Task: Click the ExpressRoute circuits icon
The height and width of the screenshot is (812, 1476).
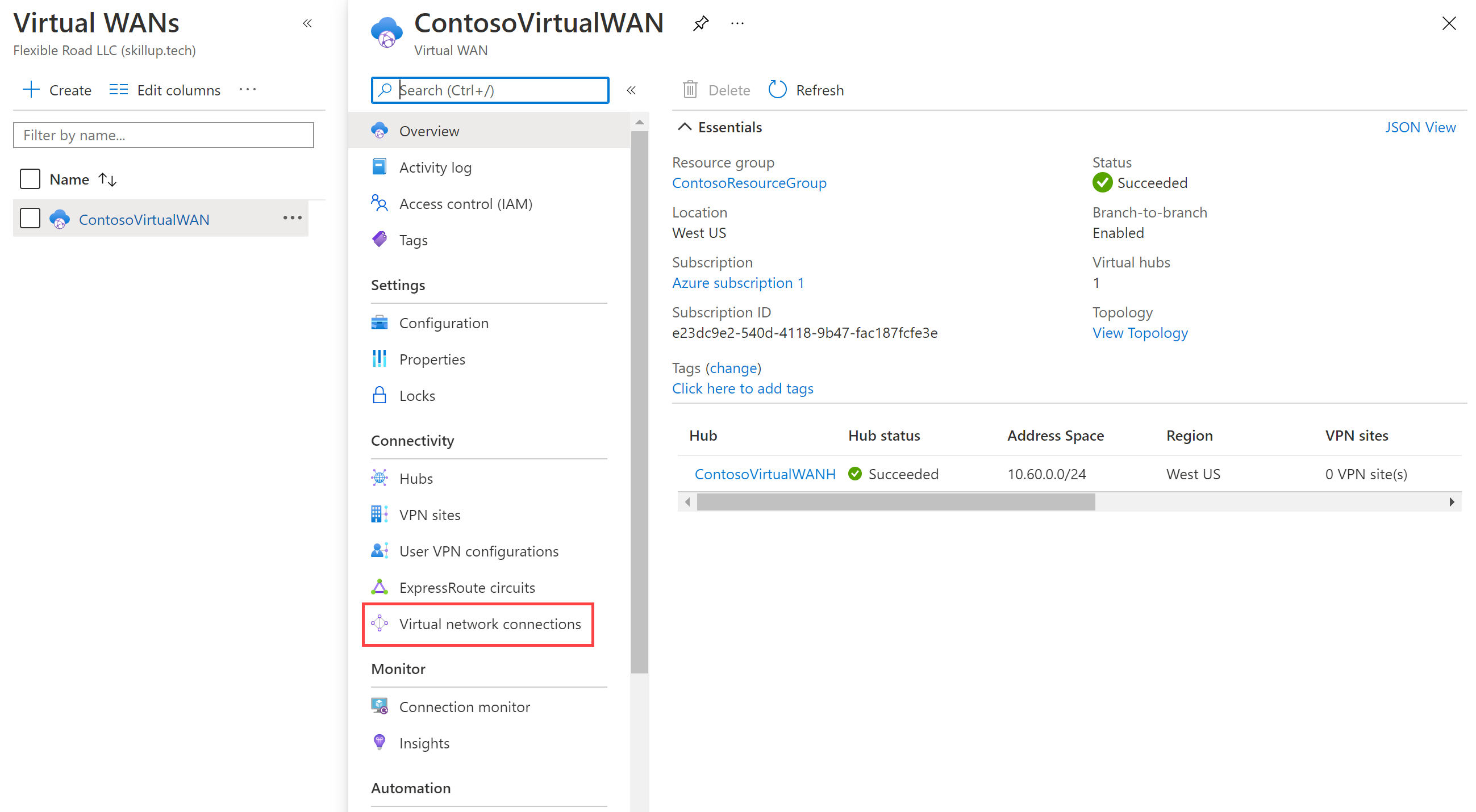Action: point(379,587)
